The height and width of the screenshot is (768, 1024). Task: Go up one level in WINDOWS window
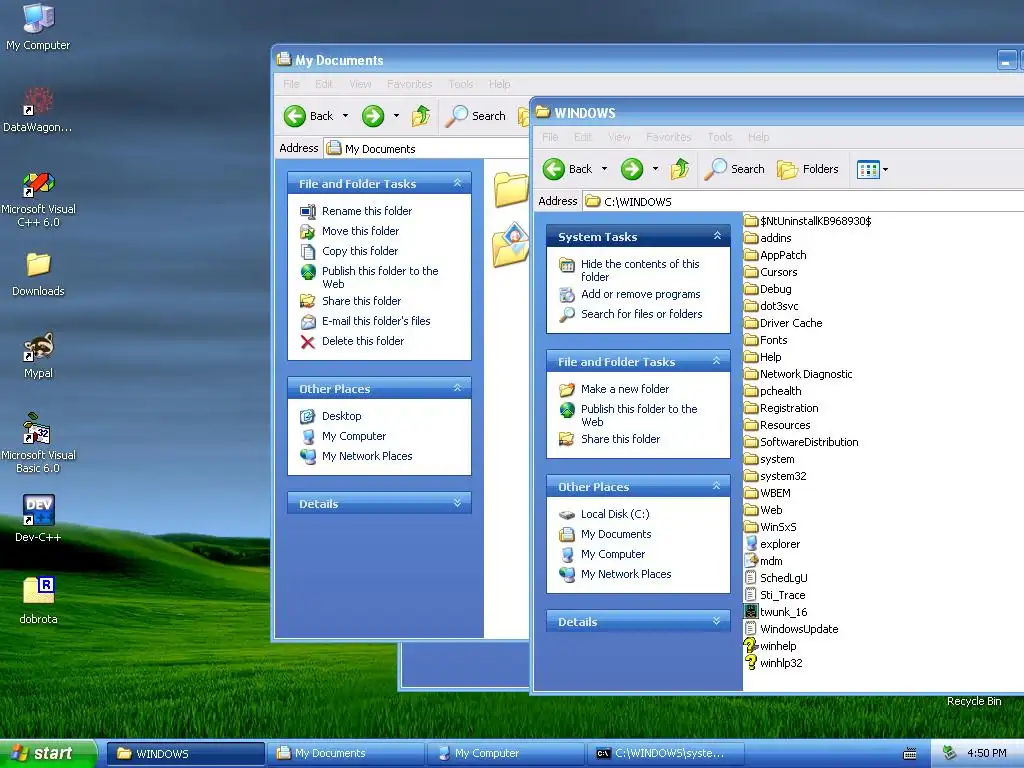point(680,169)
